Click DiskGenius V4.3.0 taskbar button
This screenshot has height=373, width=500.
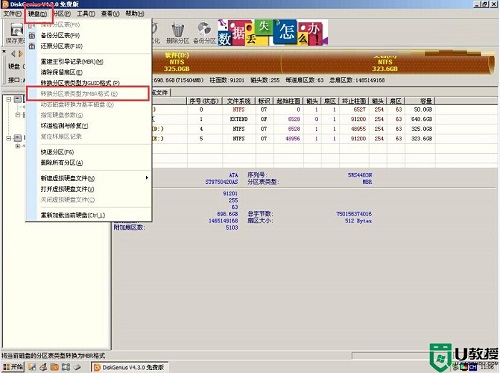point(130,367)
